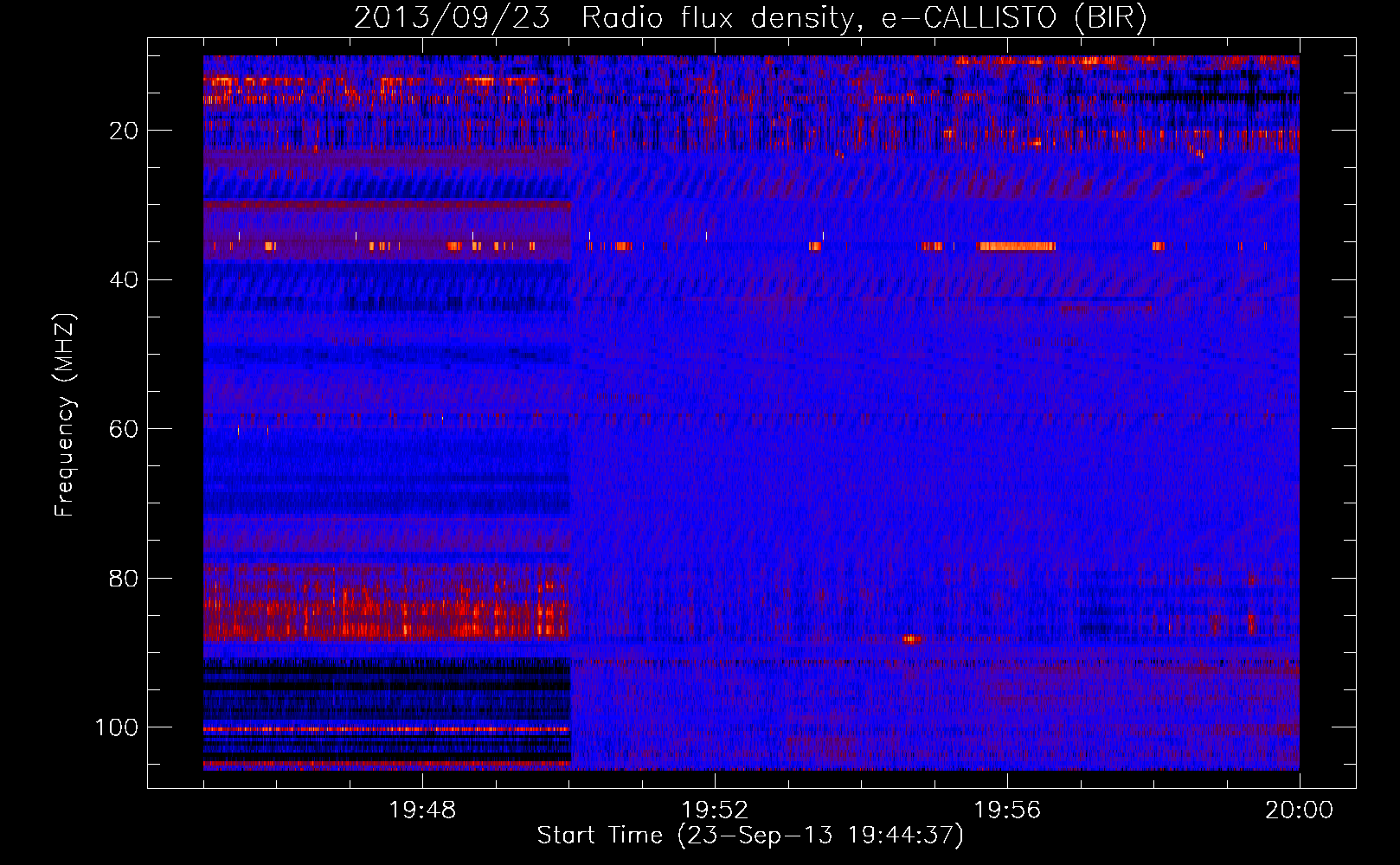The image size is (1400, 865).
Task: Click the 60 MHz frequency tick label
Action: pos(124,429)
